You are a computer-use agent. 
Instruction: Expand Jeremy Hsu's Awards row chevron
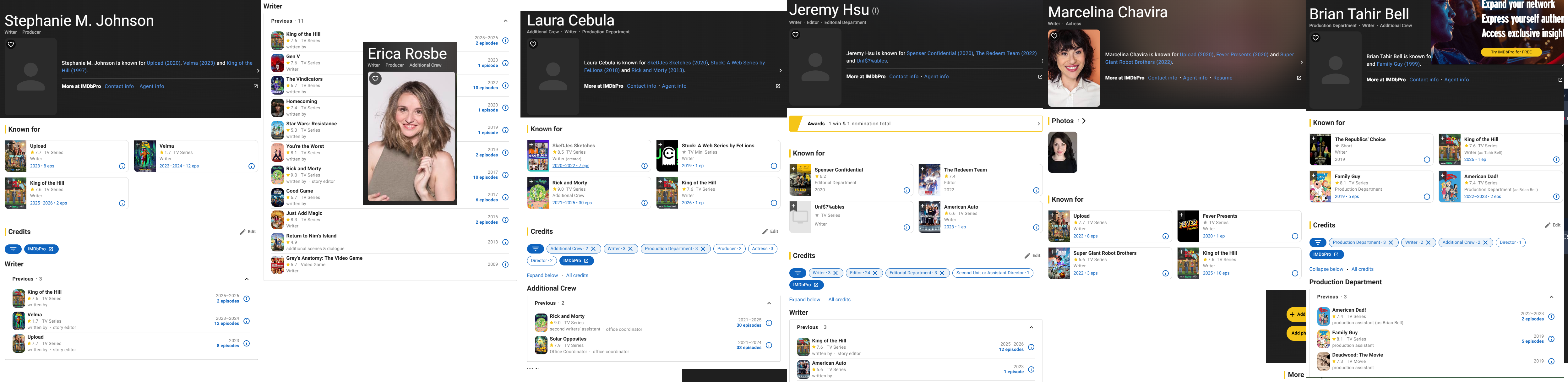tap(1038, 124)
